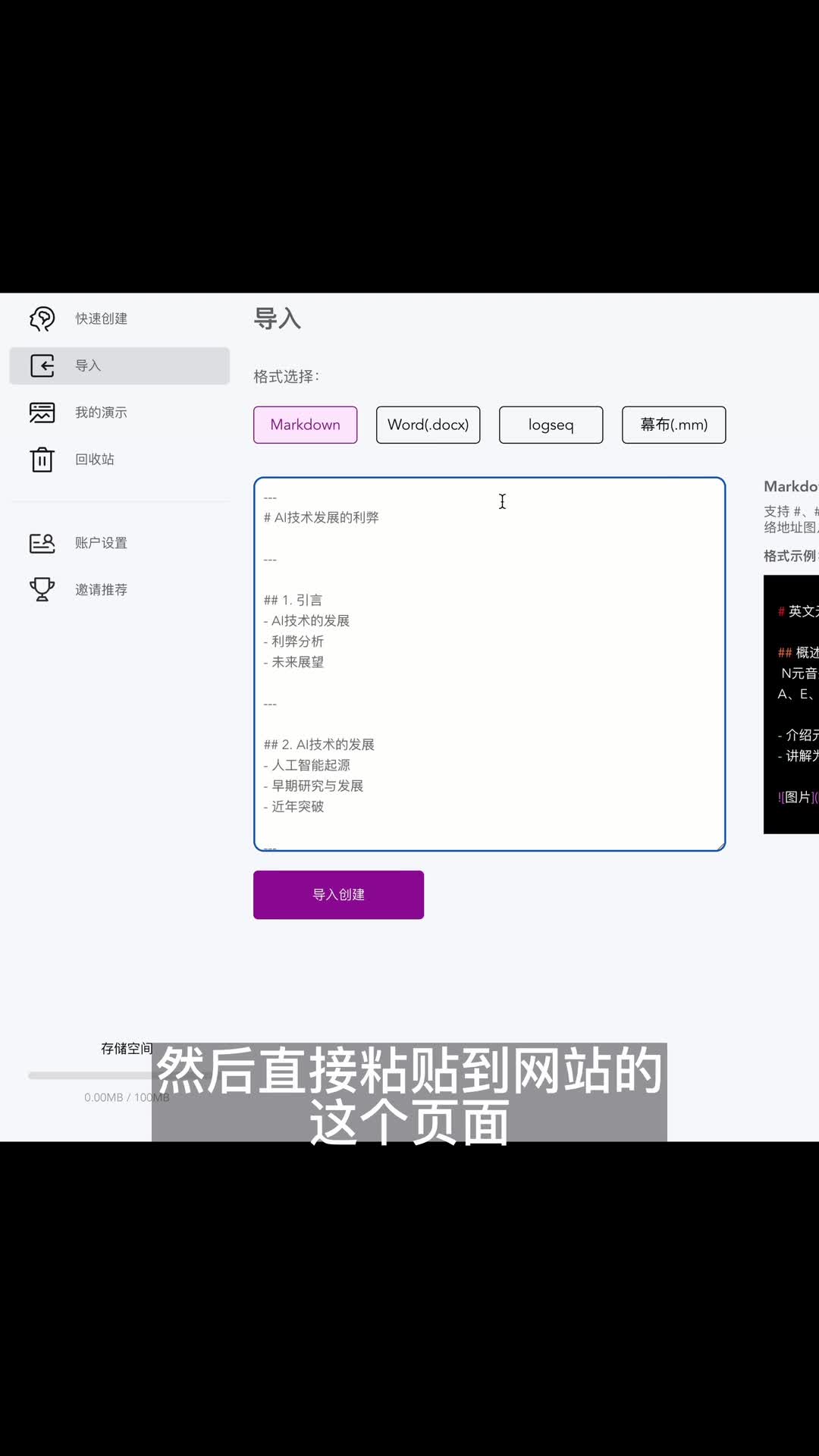Pick the 幕布(.mm) format option
This screenshot has height=1456, width=819.
pos(673,425)
